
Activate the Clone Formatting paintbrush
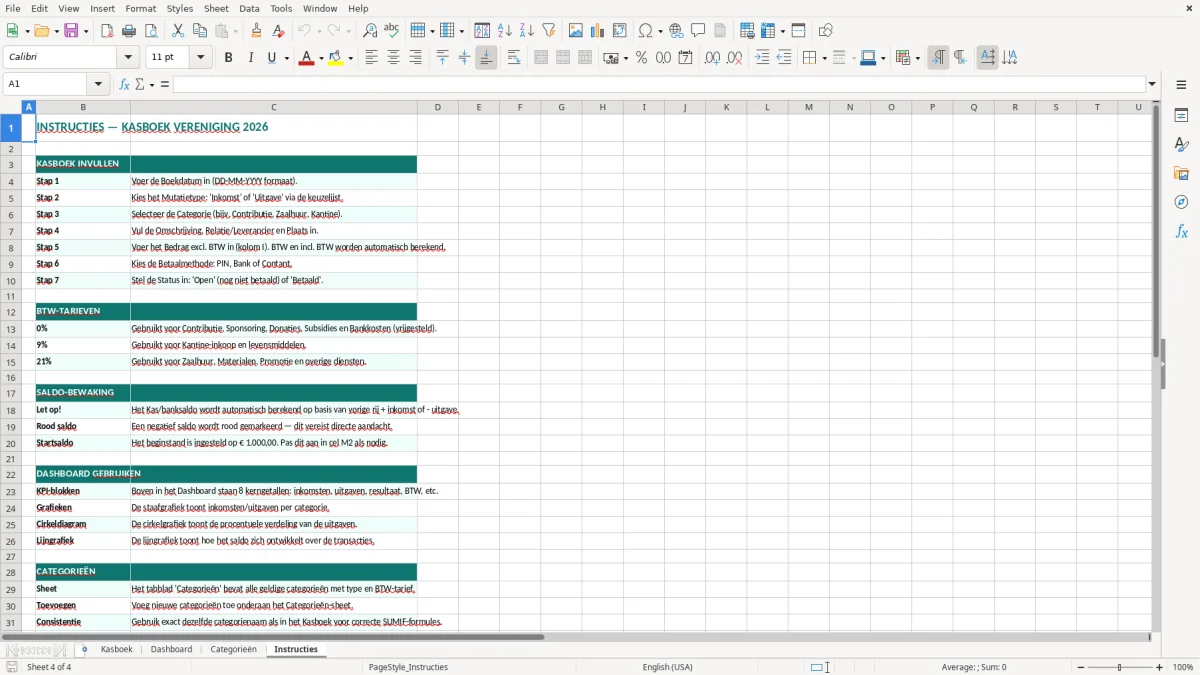click(257, 31)
